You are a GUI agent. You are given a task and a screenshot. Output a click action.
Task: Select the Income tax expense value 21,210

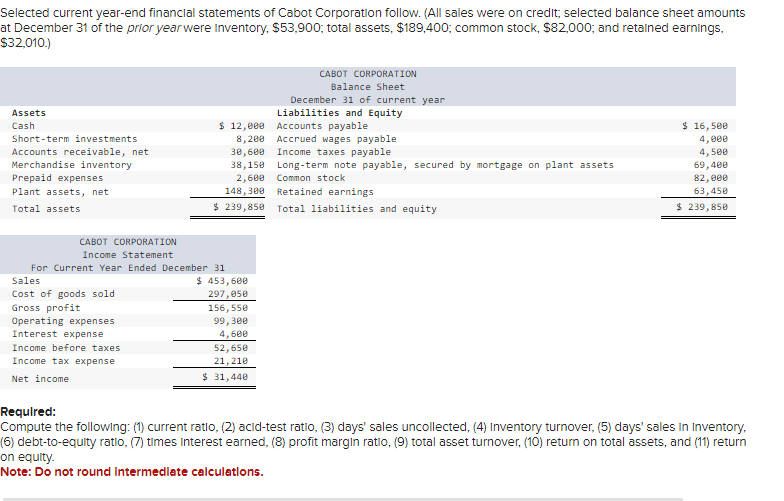(x=230, y=361)
